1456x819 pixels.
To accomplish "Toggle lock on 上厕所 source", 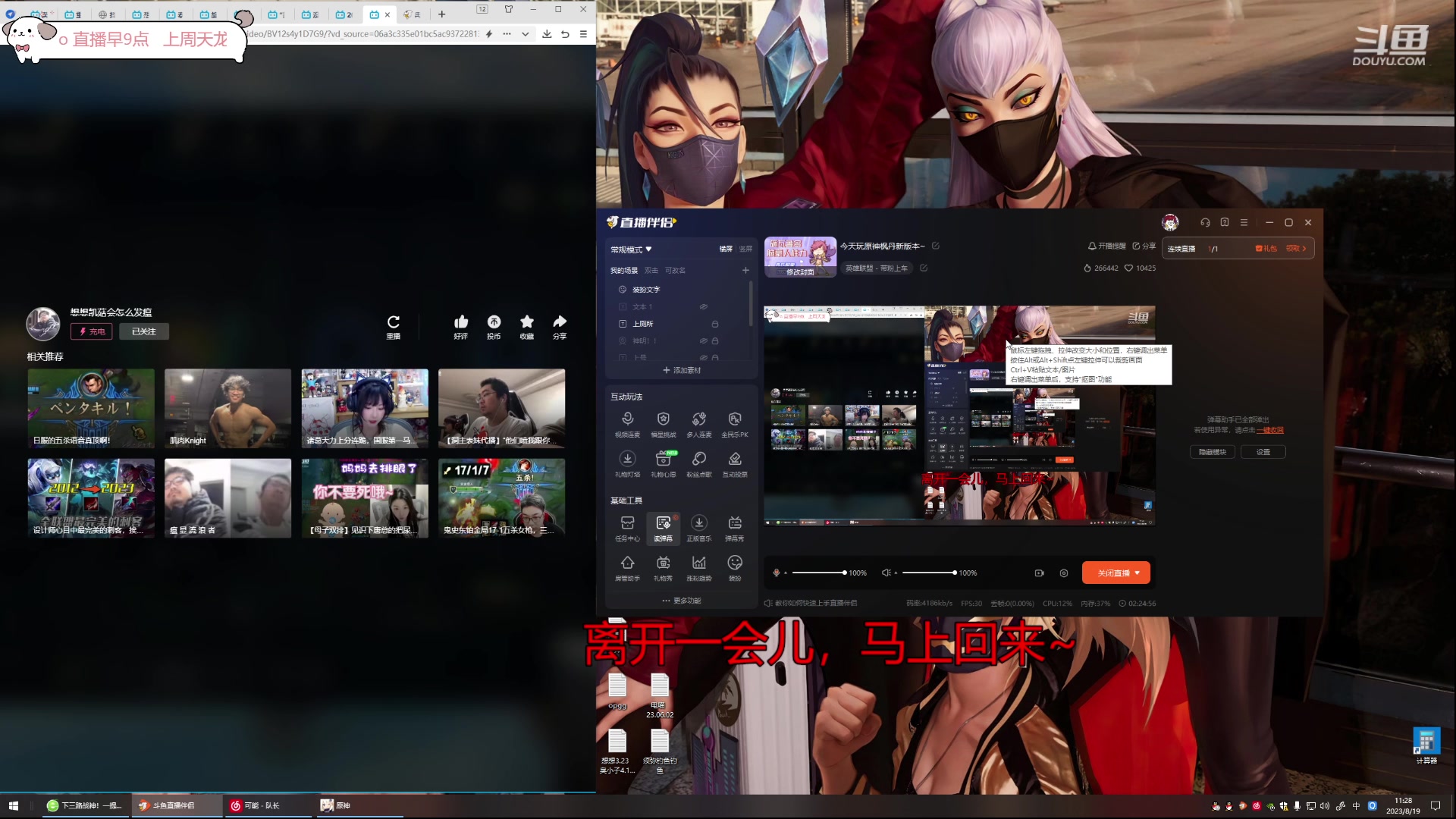I will click(714, 324).
